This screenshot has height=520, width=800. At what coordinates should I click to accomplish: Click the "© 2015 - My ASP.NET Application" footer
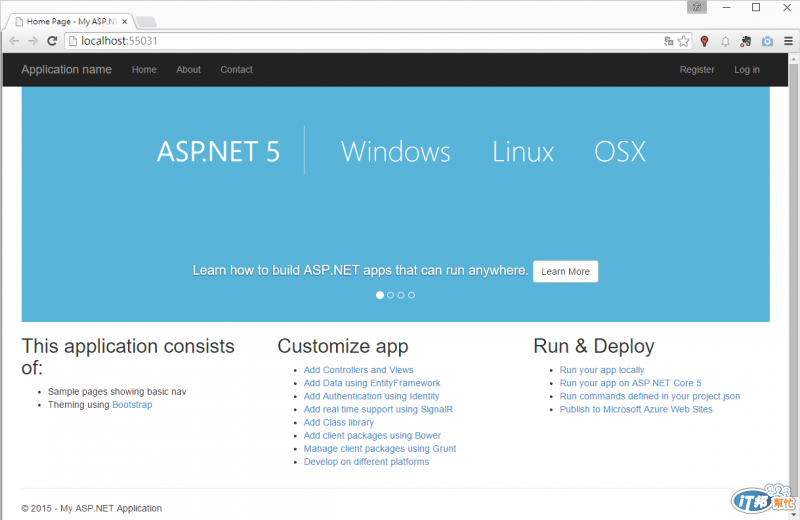[91, 508]
